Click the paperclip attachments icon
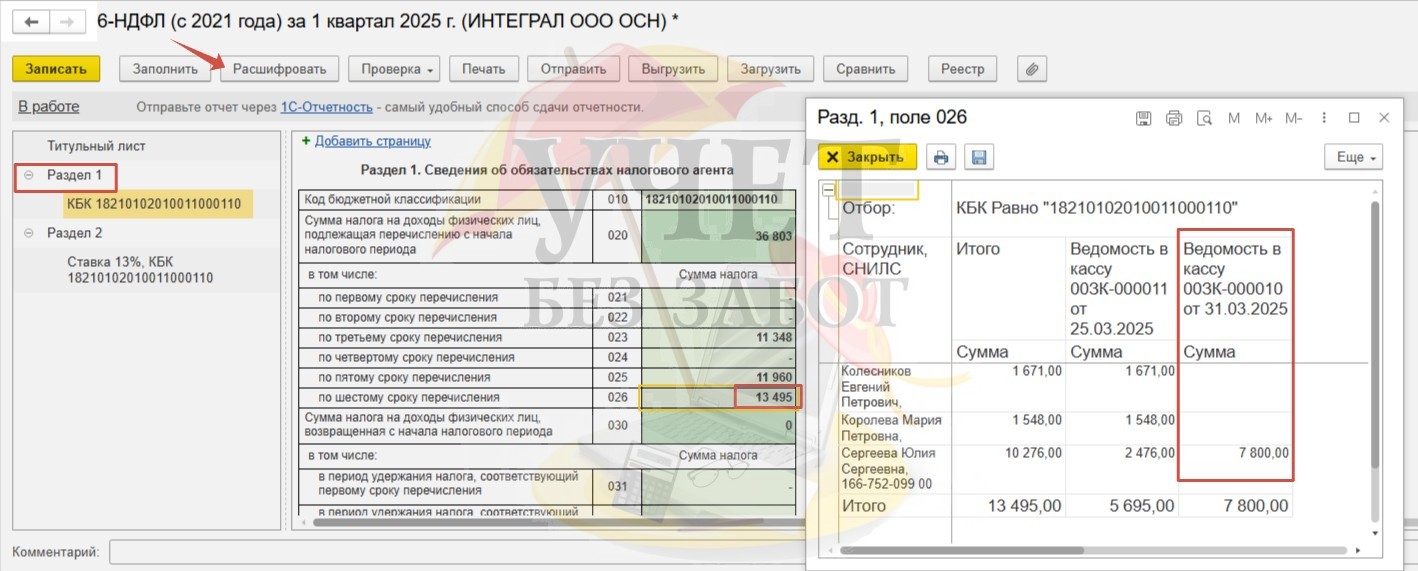 click(1032, 69)
